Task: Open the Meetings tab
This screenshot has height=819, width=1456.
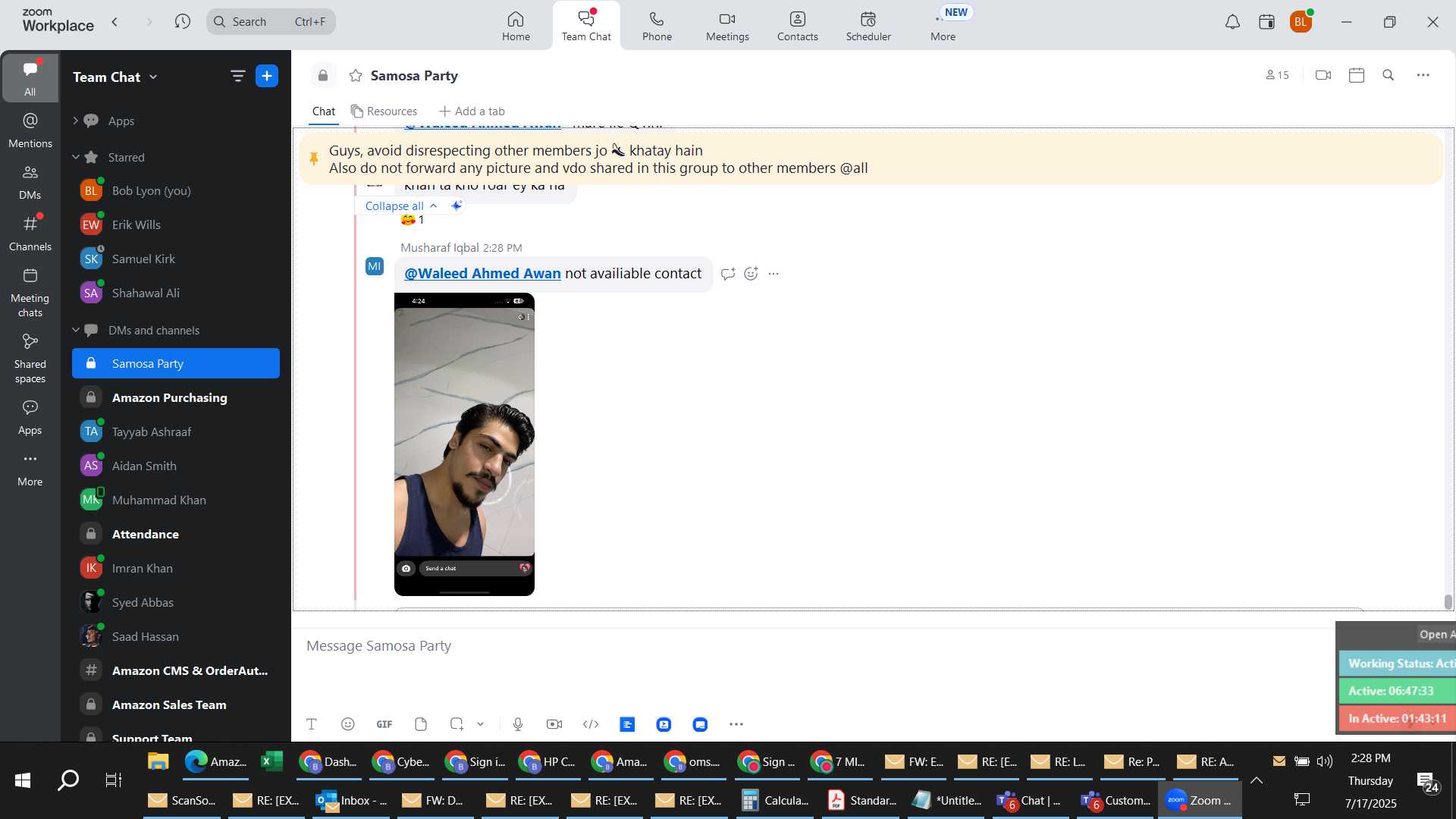Action: click(x=727, y=26)
